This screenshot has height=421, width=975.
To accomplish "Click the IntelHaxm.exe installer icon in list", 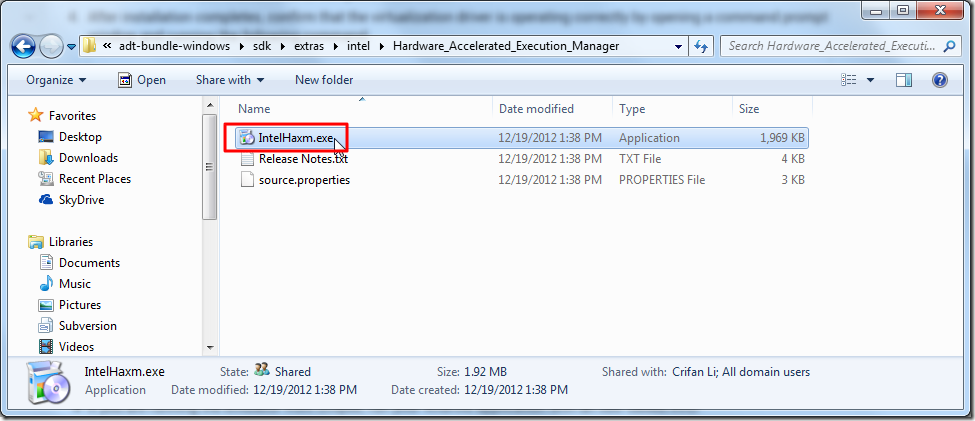I will click(x=247, y=138).
